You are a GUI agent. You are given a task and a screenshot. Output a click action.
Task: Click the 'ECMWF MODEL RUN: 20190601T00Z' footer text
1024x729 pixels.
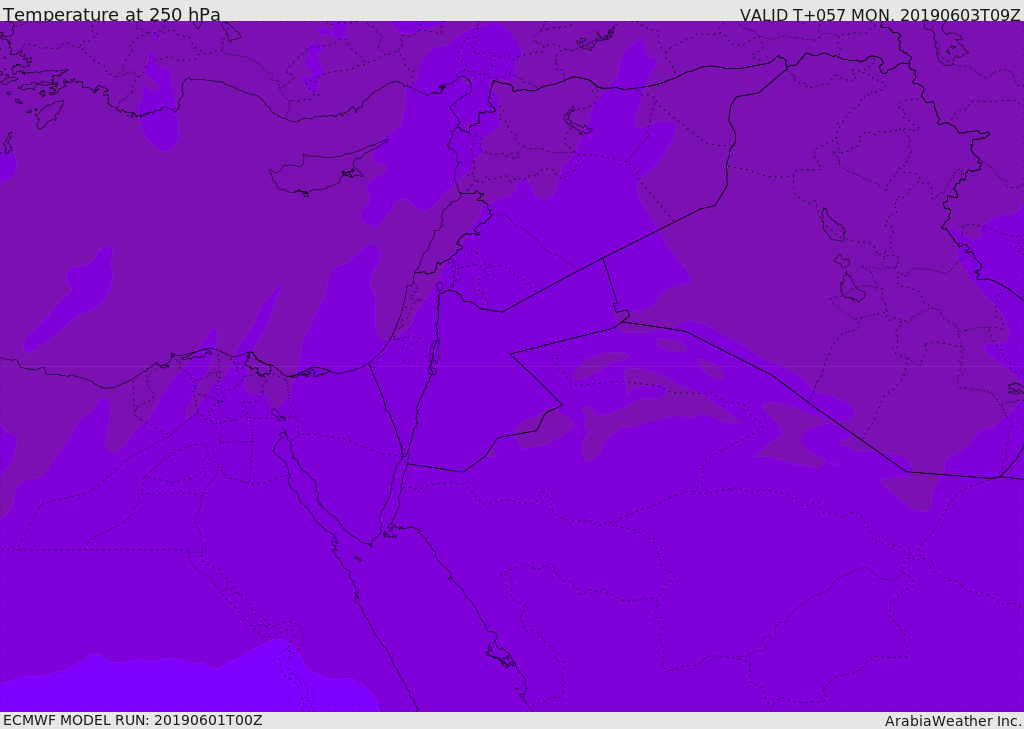pyautogui.click(x=133, y=720)
